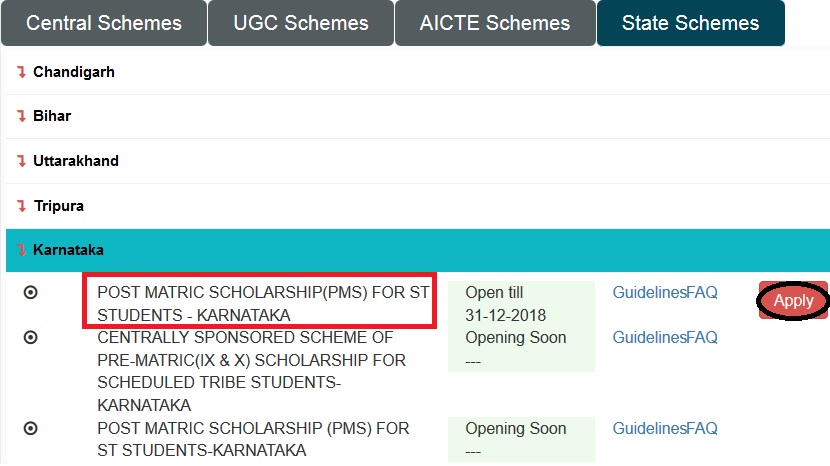Expand the Chandigarh state section
This screenshot has width=830, height=466.
(74, 72)
